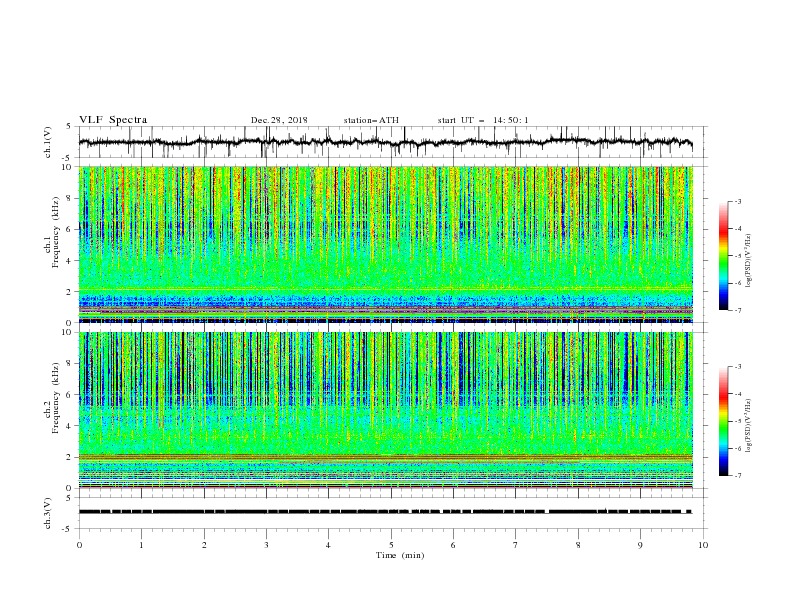Click the ch.2 frequency axis "2" tick label
792x612 pixels.
pyautogui.click(x=70, y=457)
